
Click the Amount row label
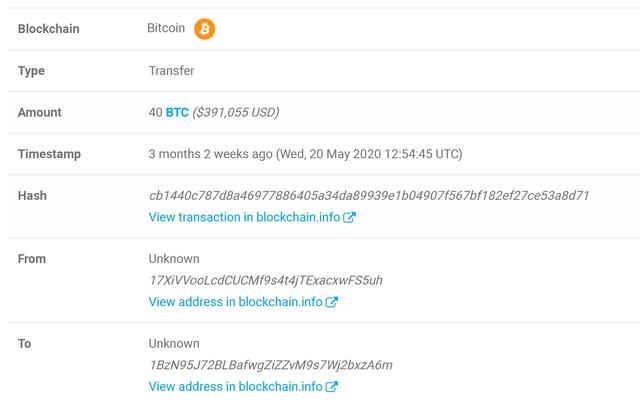(x=40, y=113)
